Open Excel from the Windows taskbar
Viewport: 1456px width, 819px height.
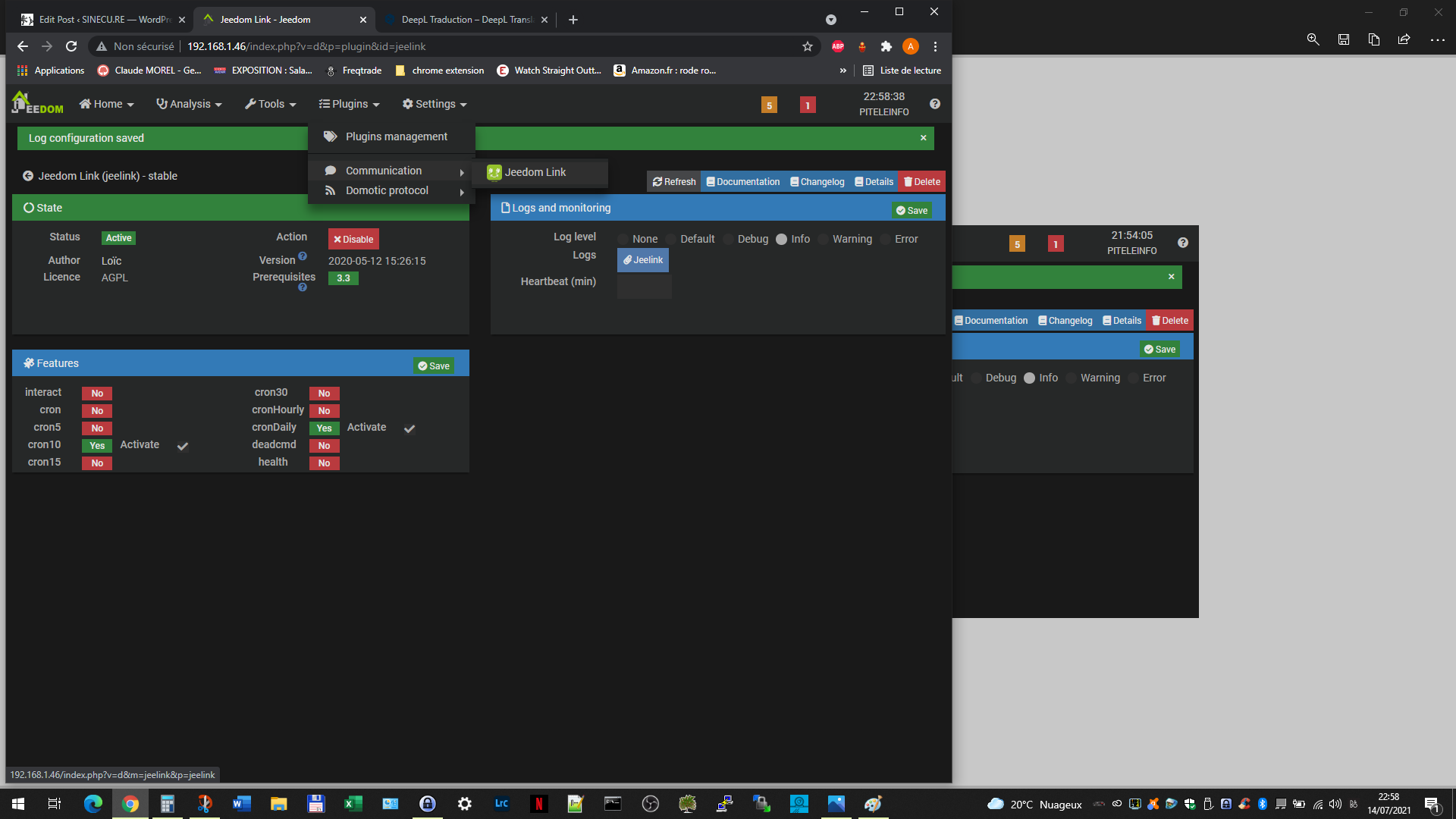click(353, 804)
